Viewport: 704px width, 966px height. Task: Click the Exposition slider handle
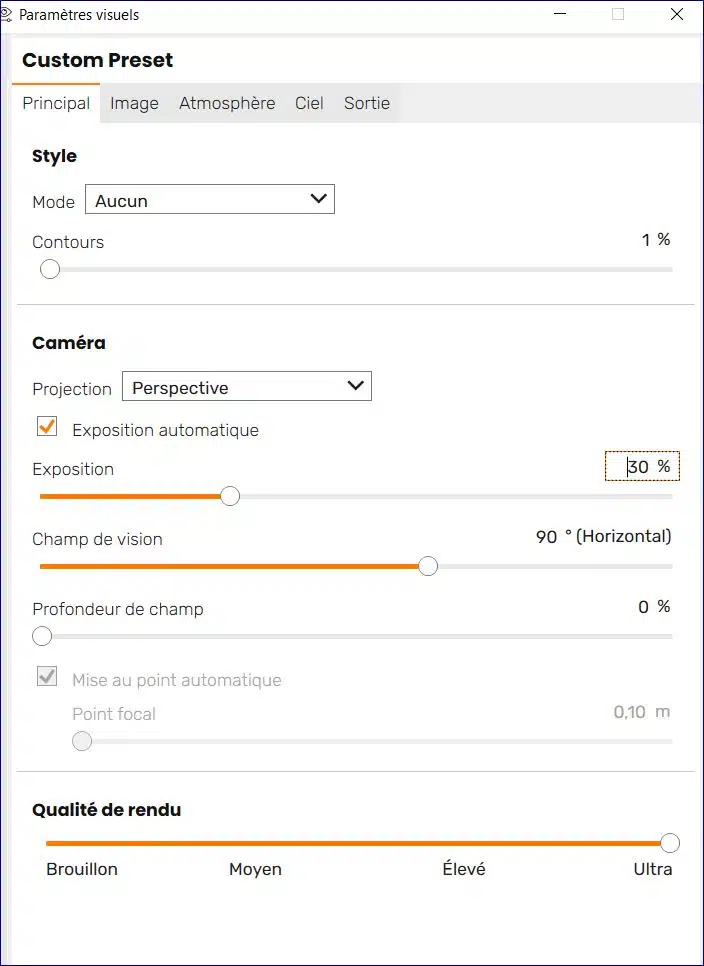tap(230, 497)
